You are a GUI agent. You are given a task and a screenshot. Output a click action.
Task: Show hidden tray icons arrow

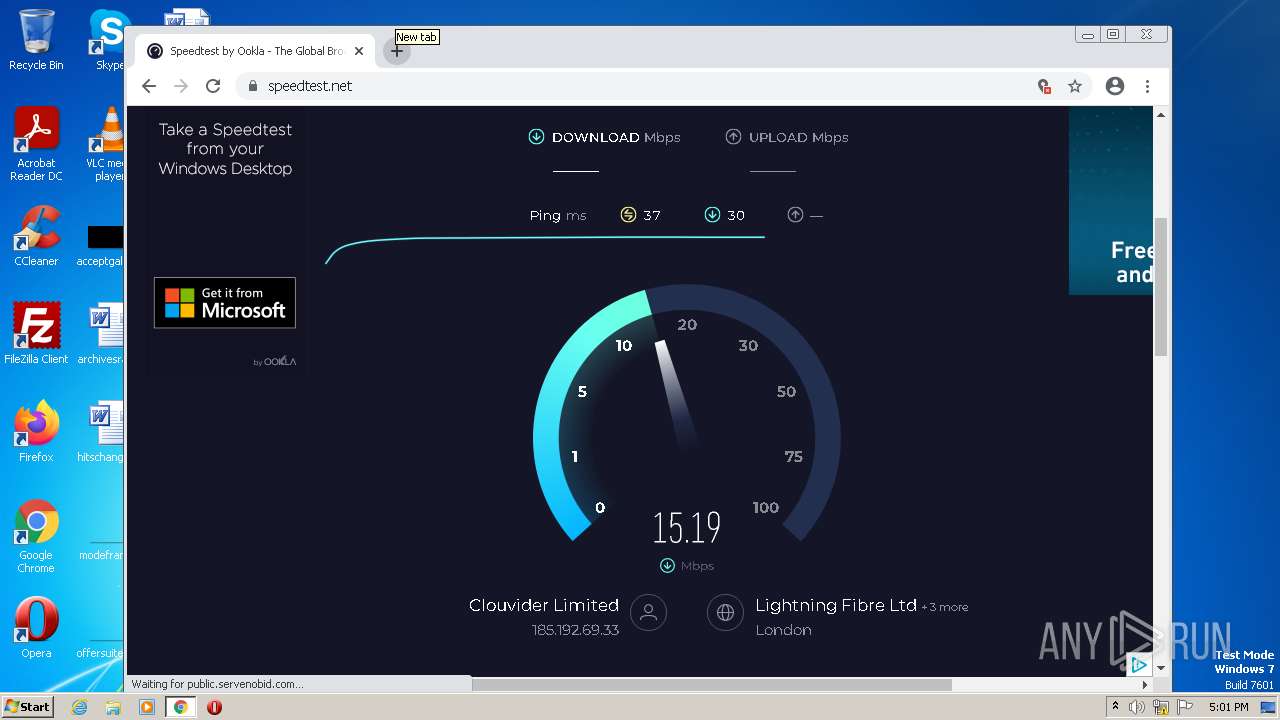pos(1115,707)
